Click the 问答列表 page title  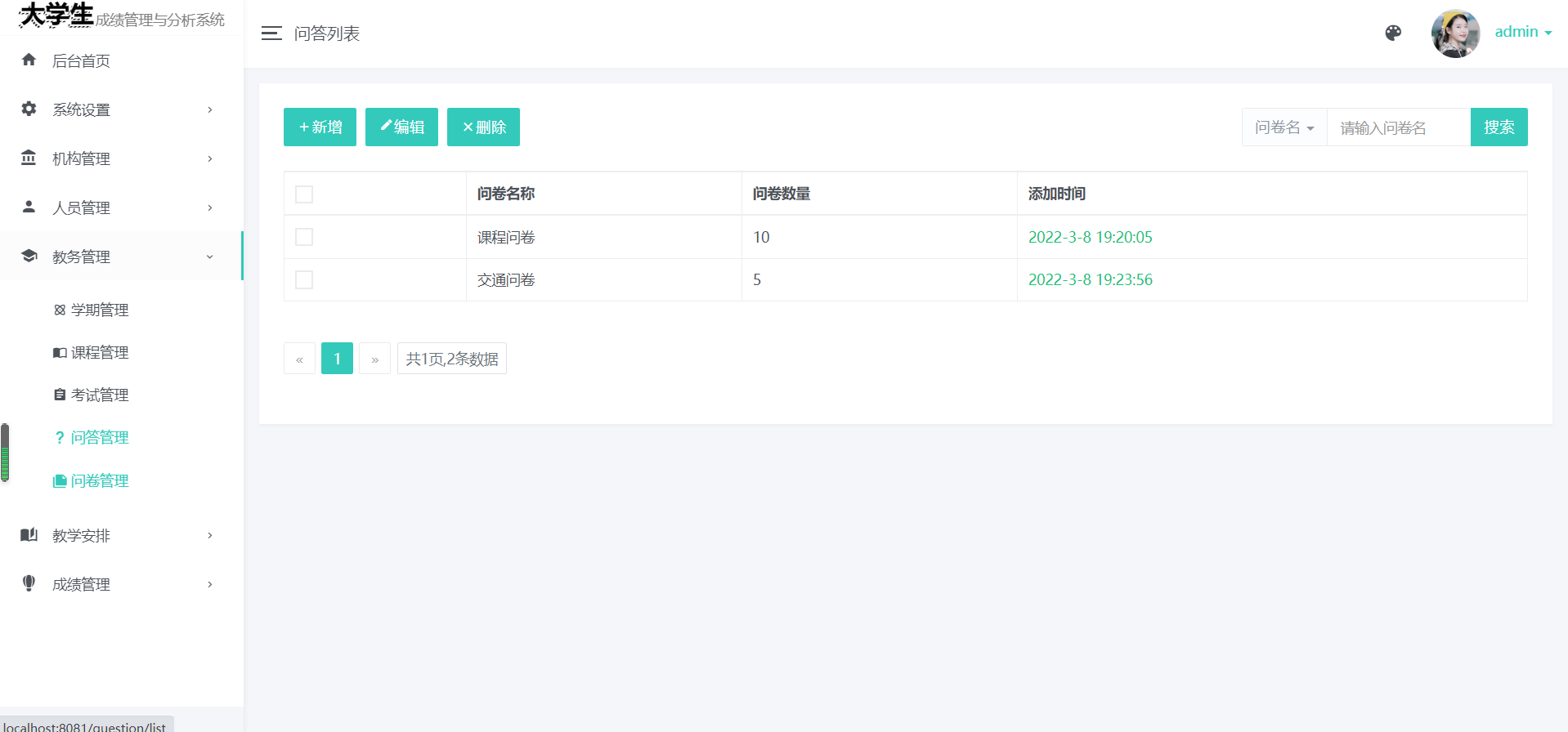tap(327, 33)
